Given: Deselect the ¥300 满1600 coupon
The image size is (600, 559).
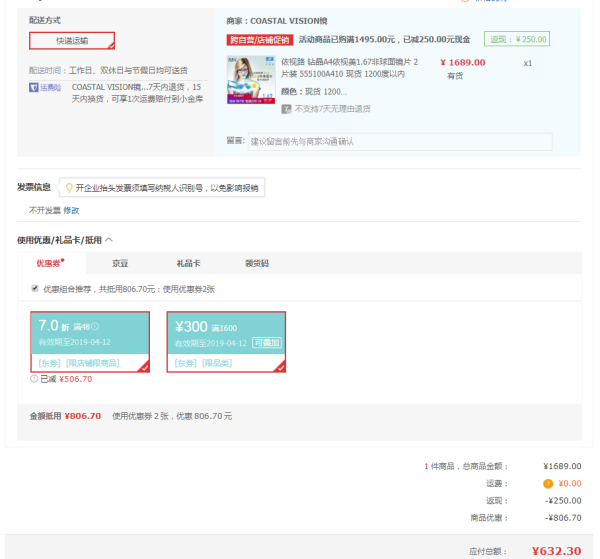Looking at the screenshot, I should point(226,342).
